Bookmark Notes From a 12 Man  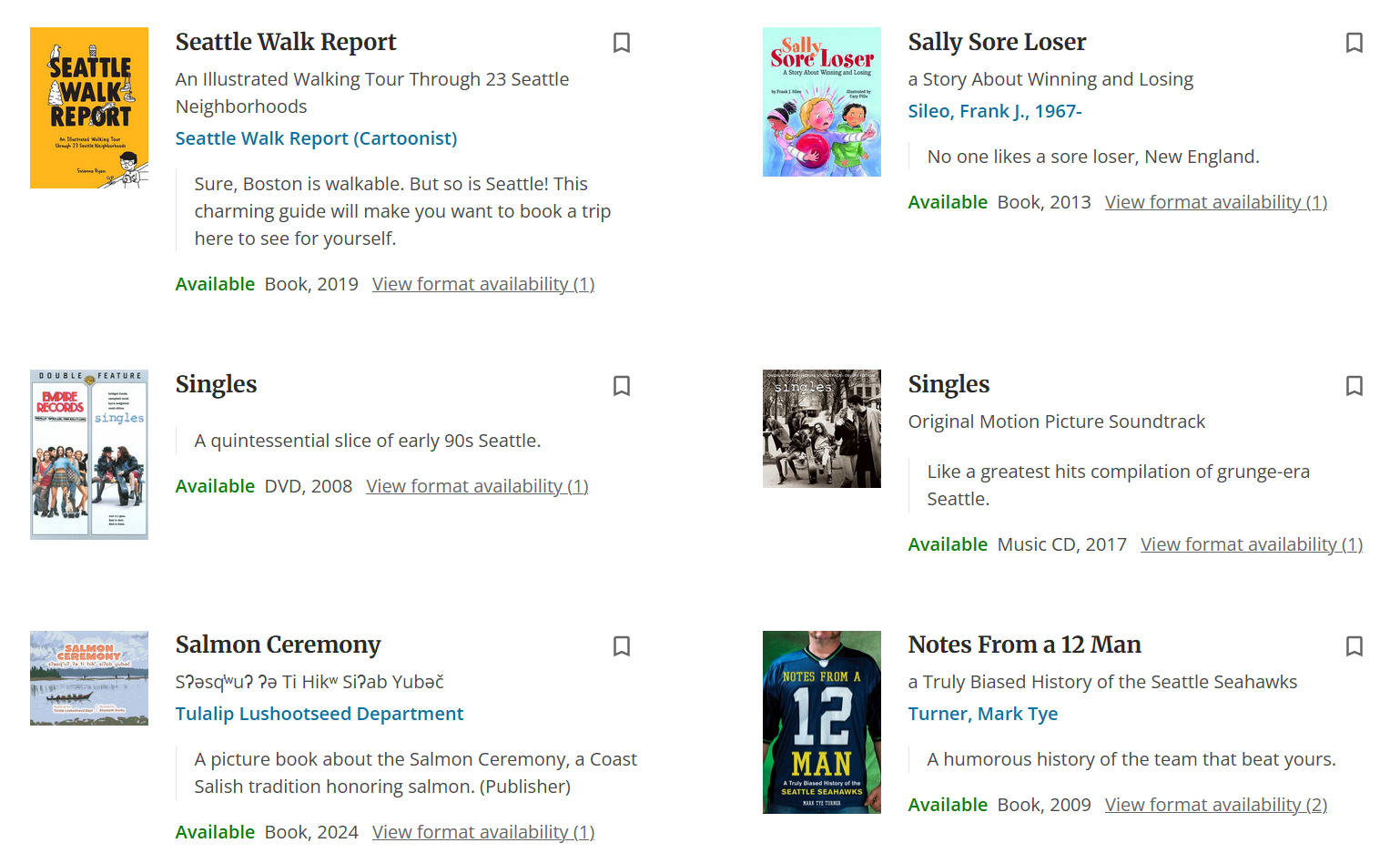tap(1354, 646)
